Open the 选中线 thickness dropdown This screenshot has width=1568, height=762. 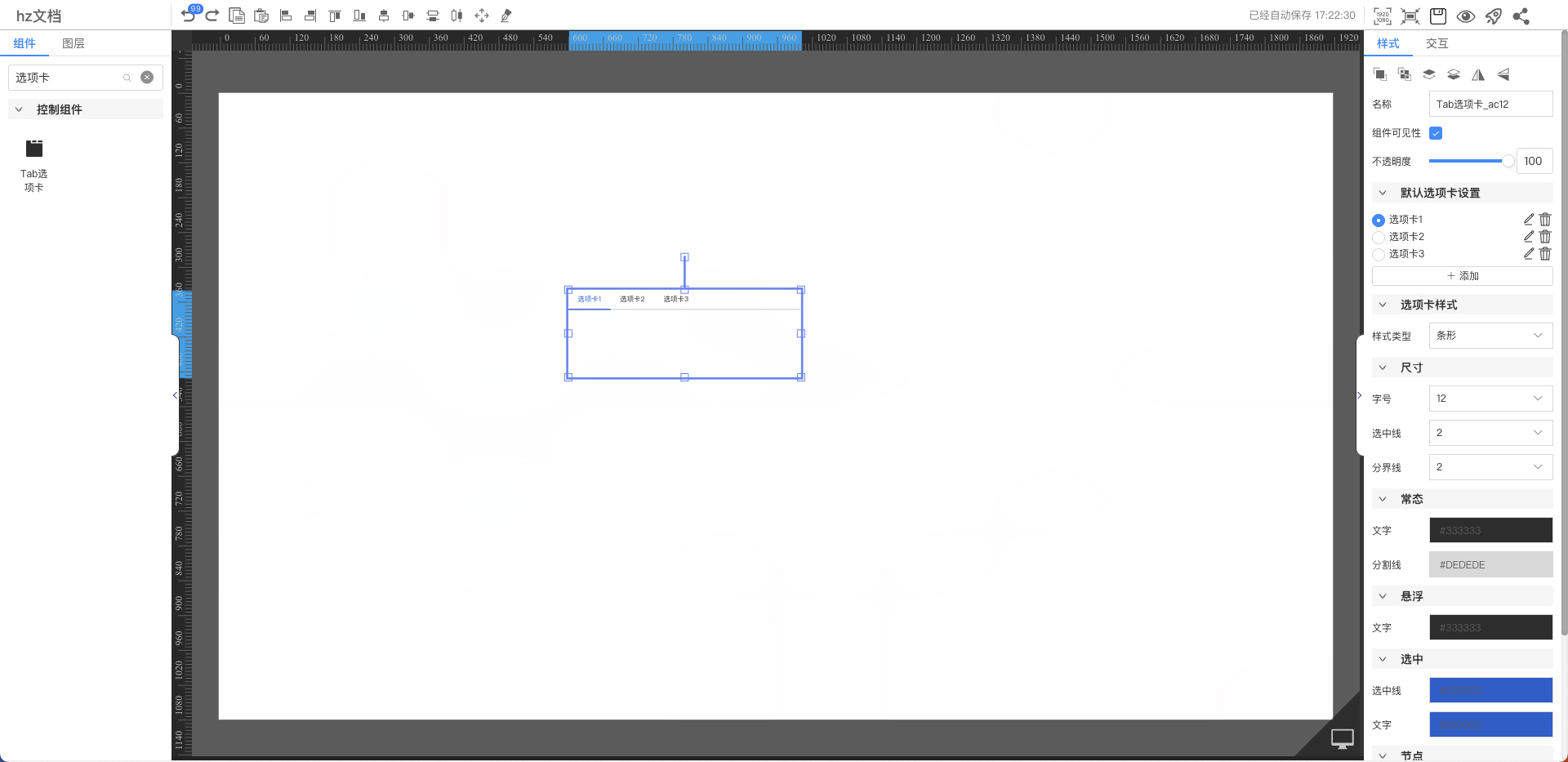(x=1490, y=433)
